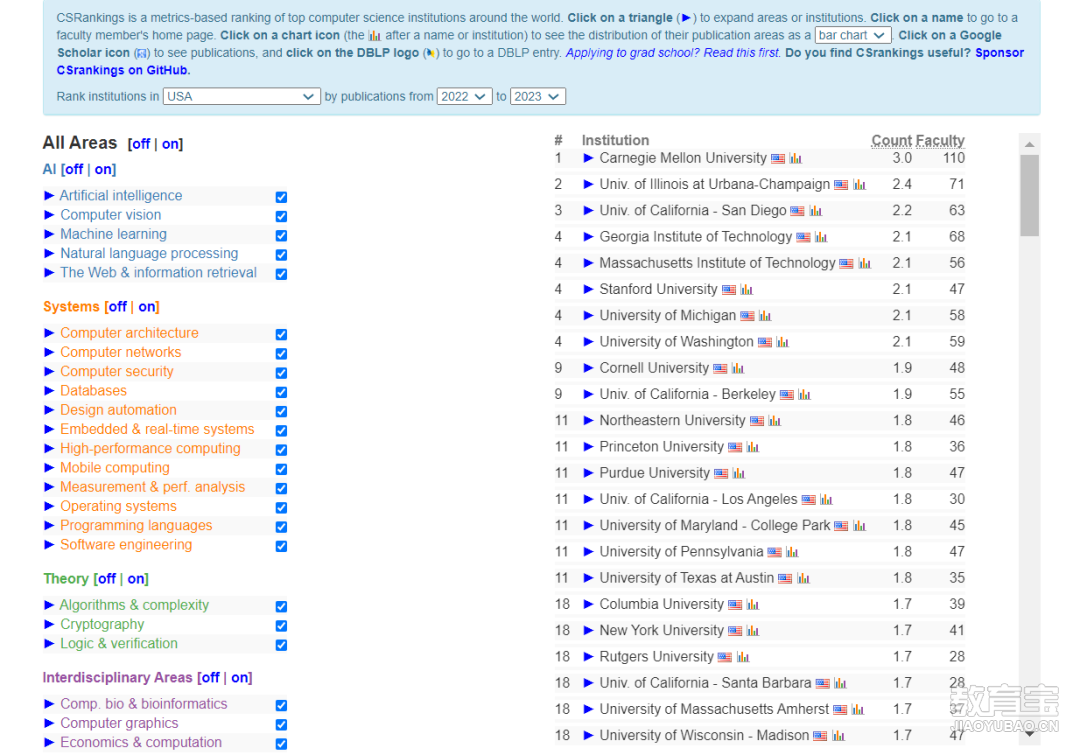Open the chart icon for Stanford University
This screenshot has height=755, width=1080.
pyautogui.click(x=747, y=289)
